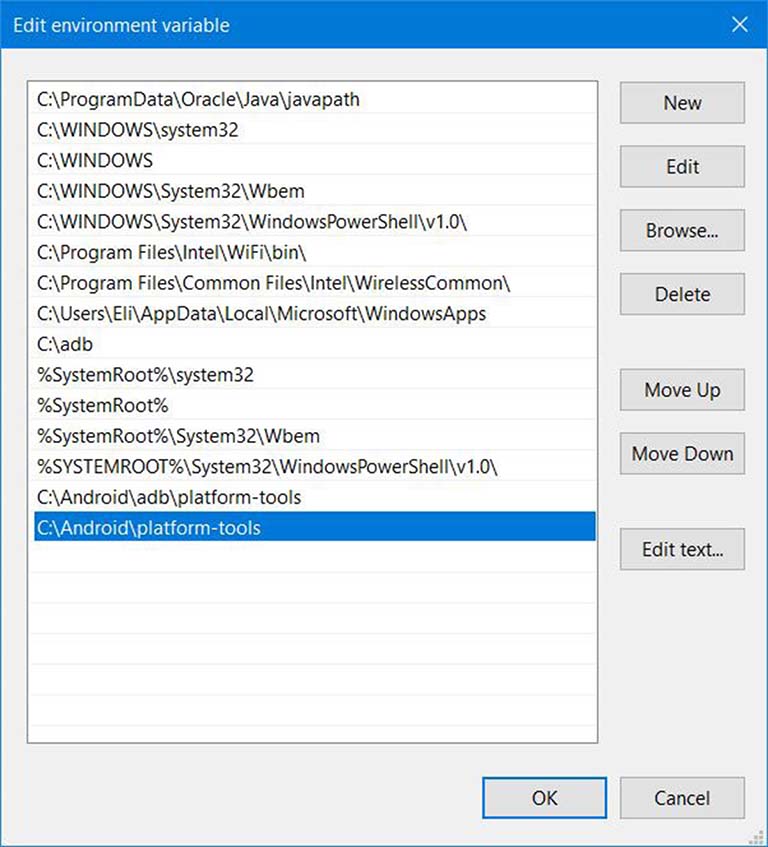The height and width of the screenshot is (847, 768).
Task: Select the C:\WINDOWS entry
Action: point(314,160)
